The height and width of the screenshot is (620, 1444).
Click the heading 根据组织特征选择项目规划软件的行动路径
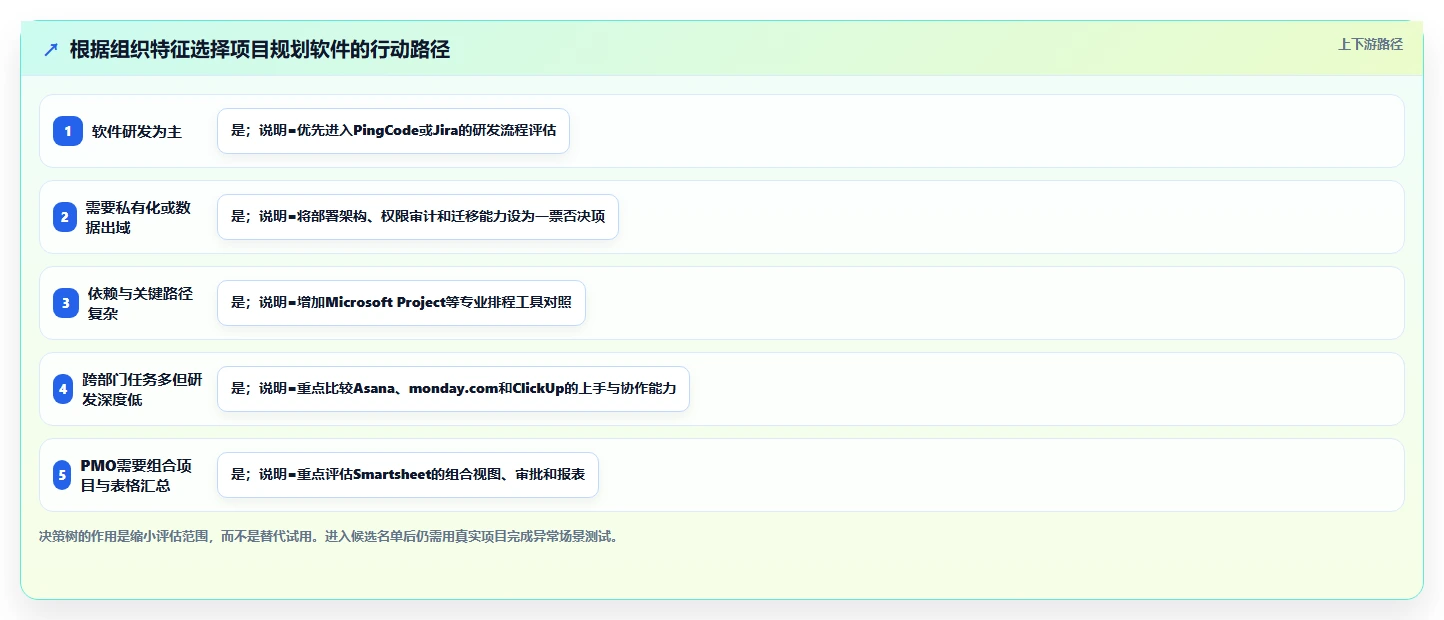coord(260,50)
